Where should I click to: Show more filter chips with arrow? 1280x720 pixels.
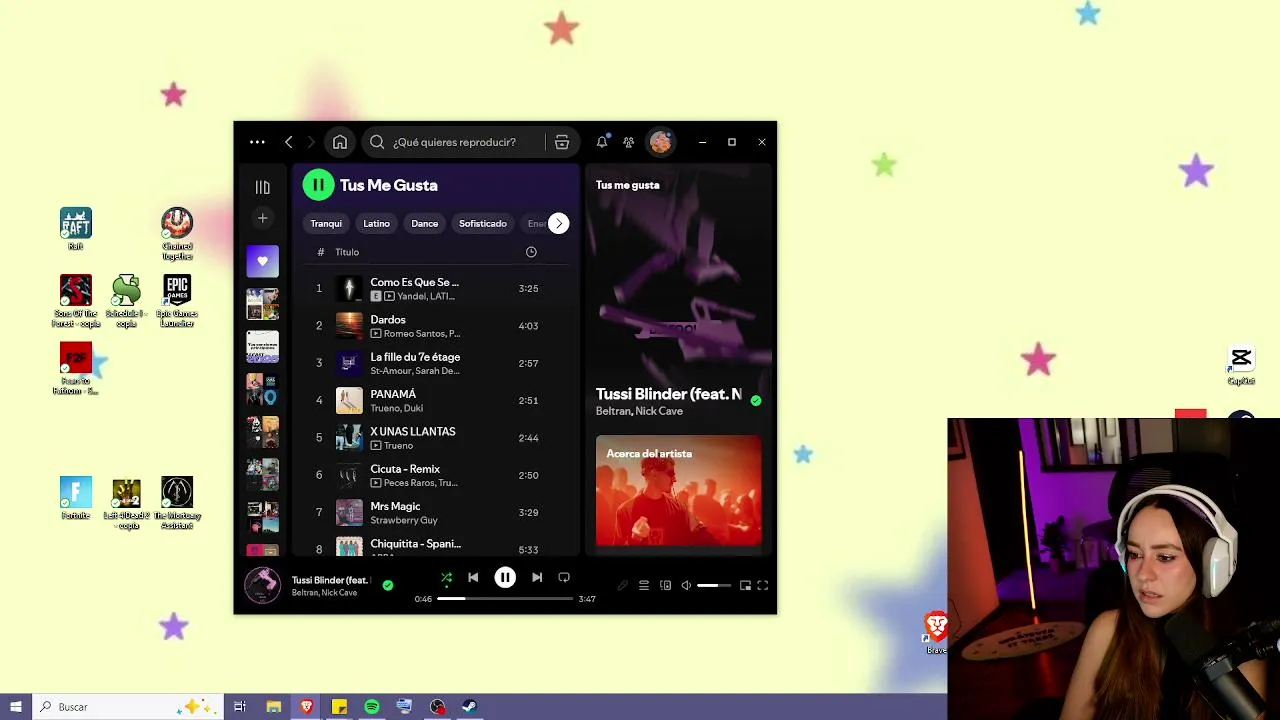[x=559, y=223]
